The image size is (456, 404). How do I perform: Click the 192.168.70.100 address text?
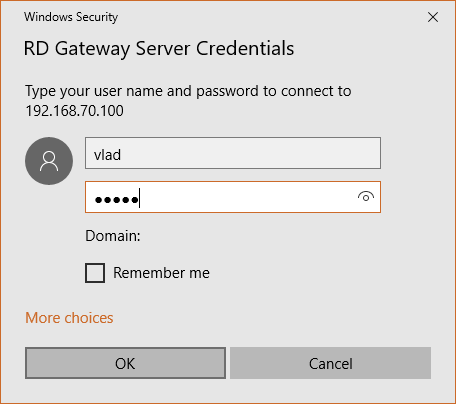(x=75, y=111)
